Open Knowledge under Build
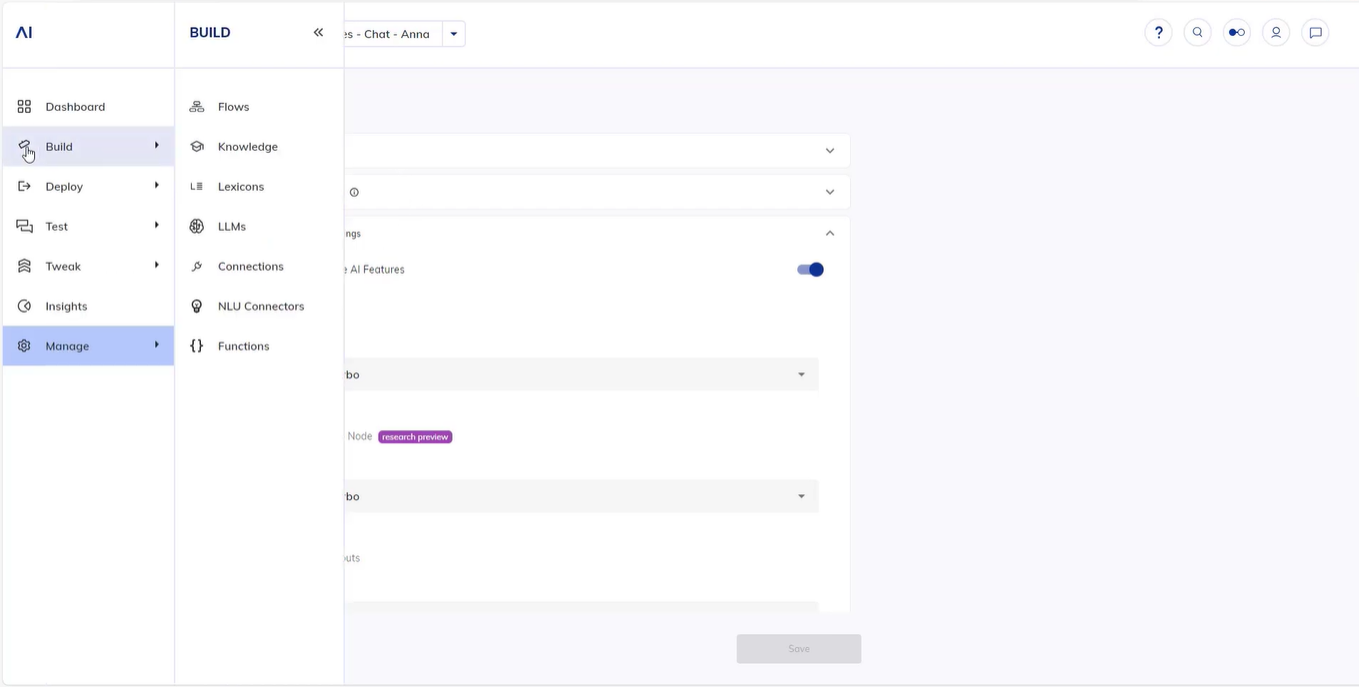Screen dimensions: 1359x687 click(x=259, y=146)
